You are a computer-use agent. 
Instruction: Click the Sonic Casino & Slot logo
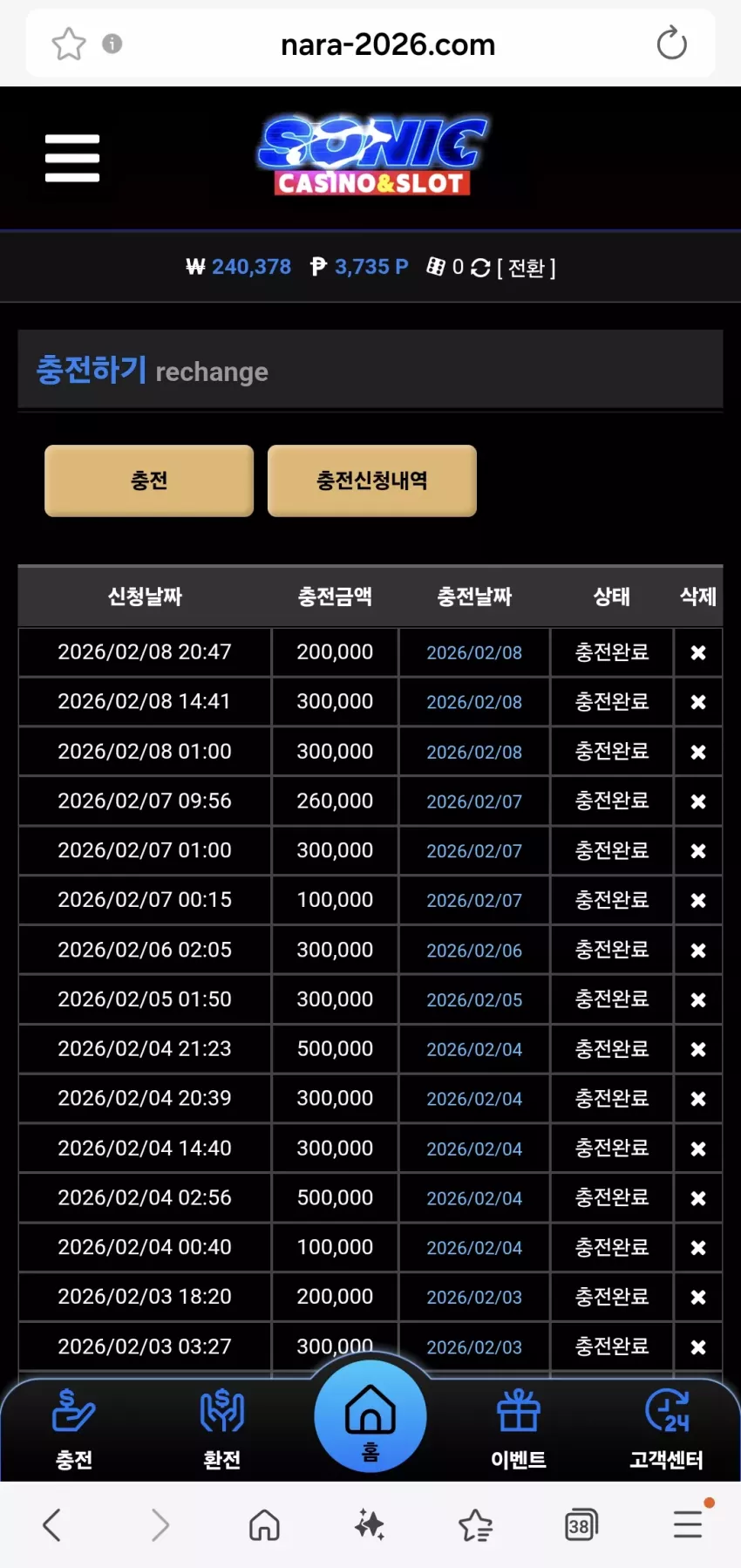(372, 156)
